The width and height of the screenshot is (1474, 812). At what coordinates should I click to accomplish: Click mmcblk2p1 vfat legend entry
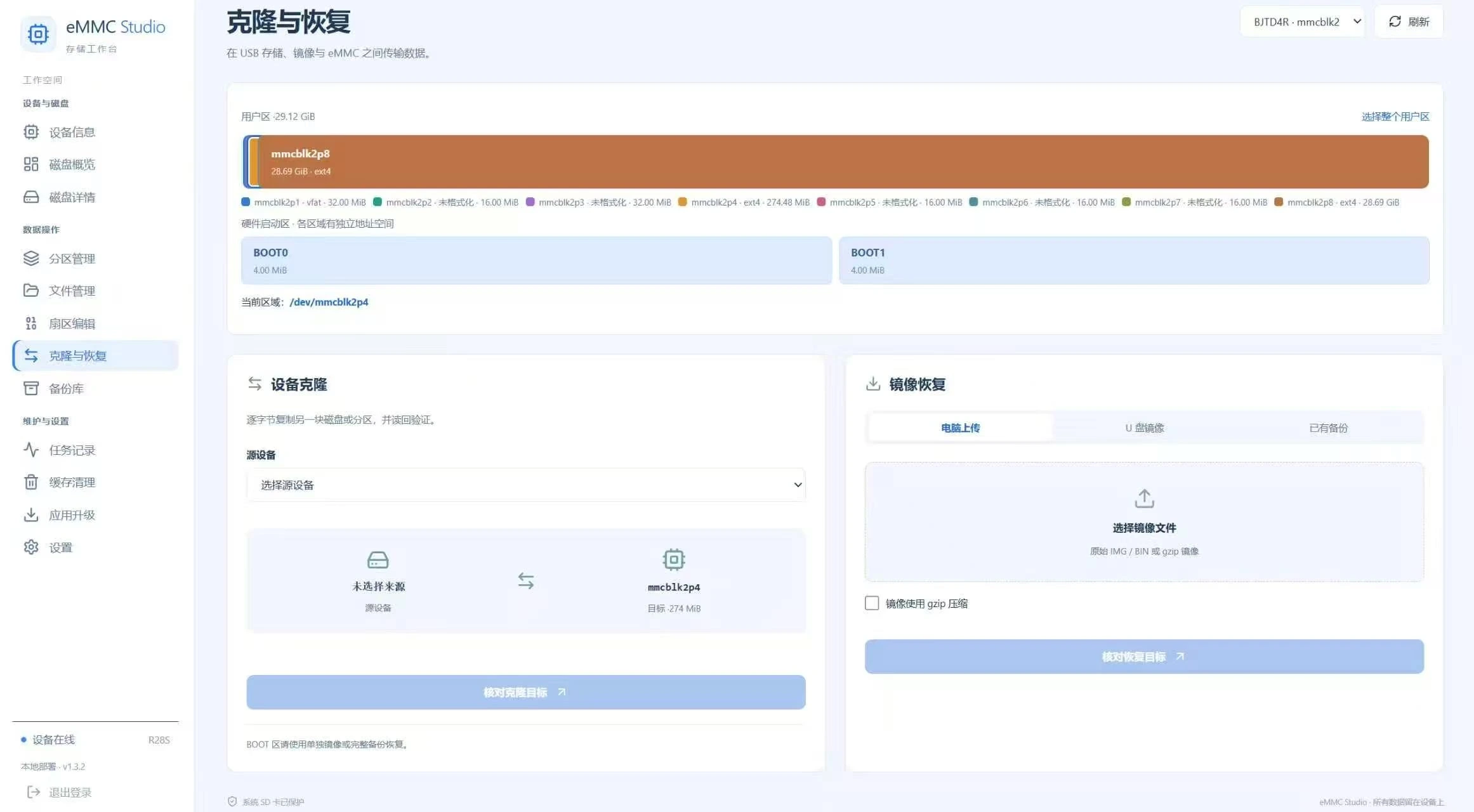tap(303, 202)
